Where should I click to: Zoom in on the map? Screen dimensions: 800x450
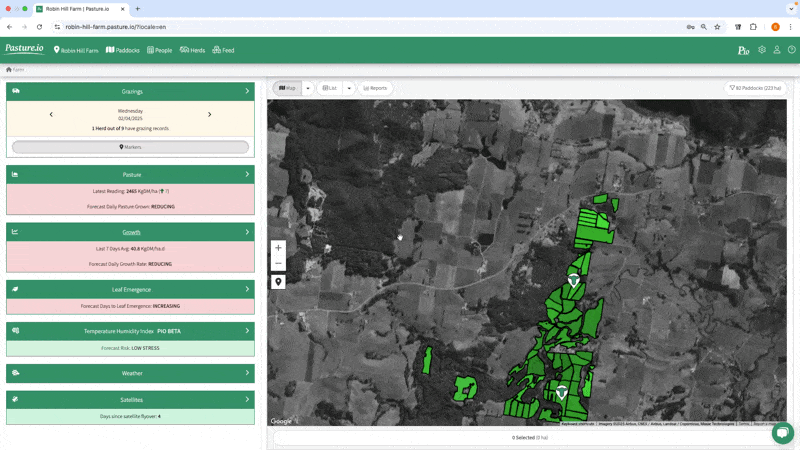(x=278, y=247)
